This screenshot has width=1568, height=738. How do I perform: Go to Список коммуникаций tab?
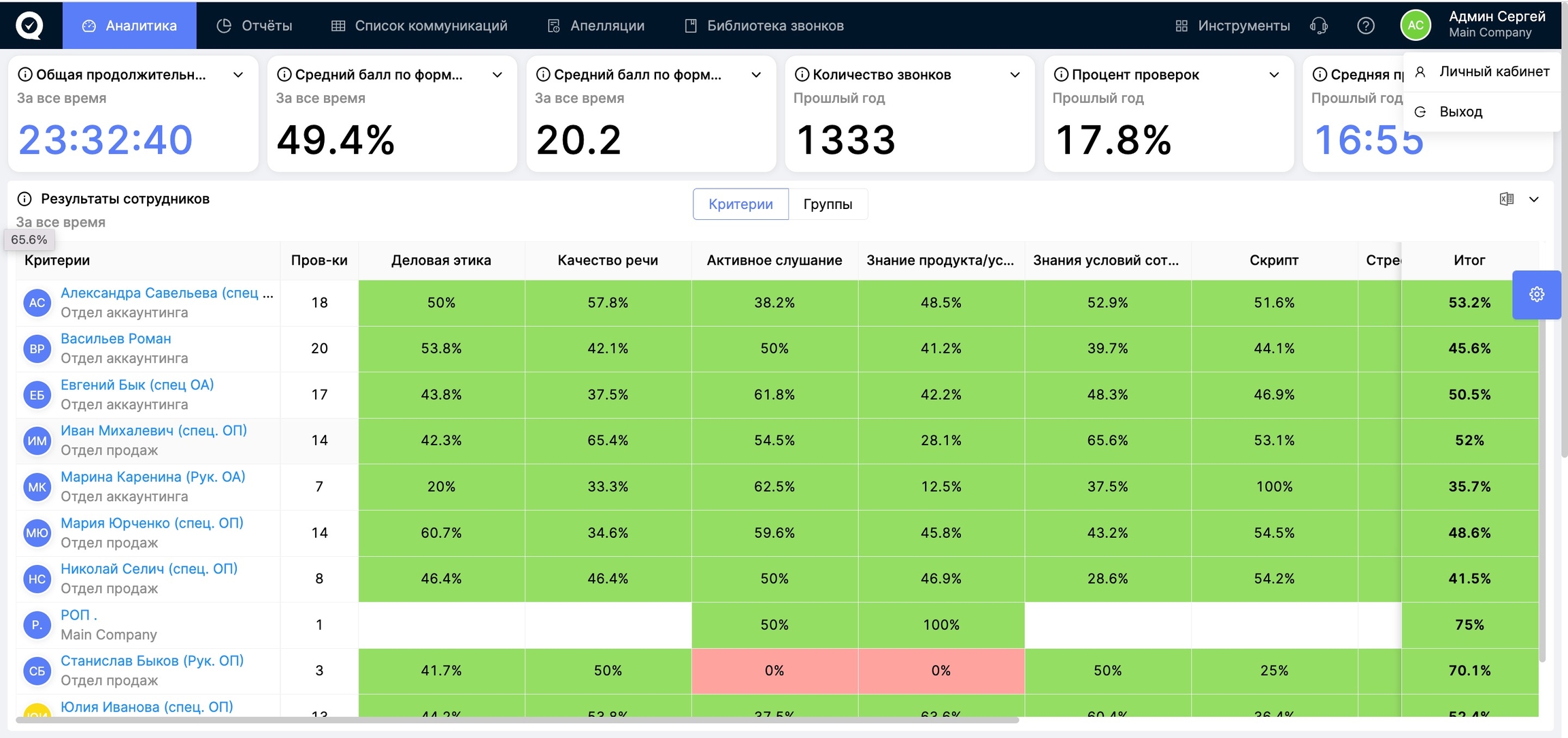419,26
